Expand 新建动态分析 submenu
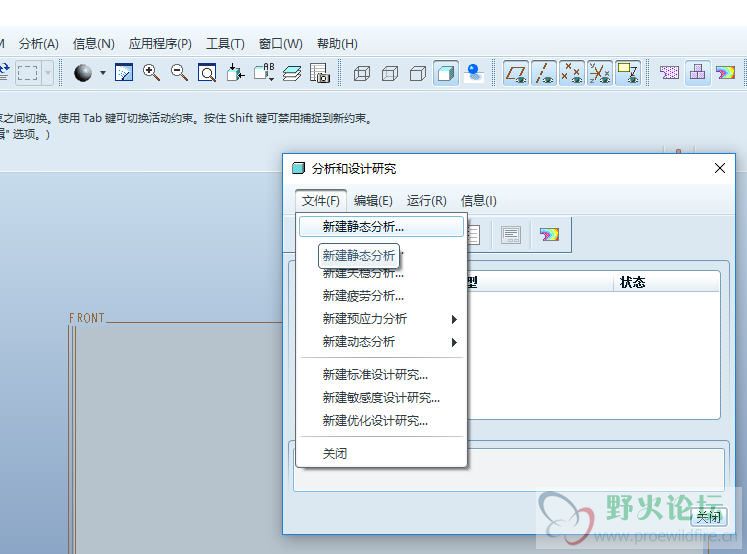The image size is (747, 554). point(381,342)
